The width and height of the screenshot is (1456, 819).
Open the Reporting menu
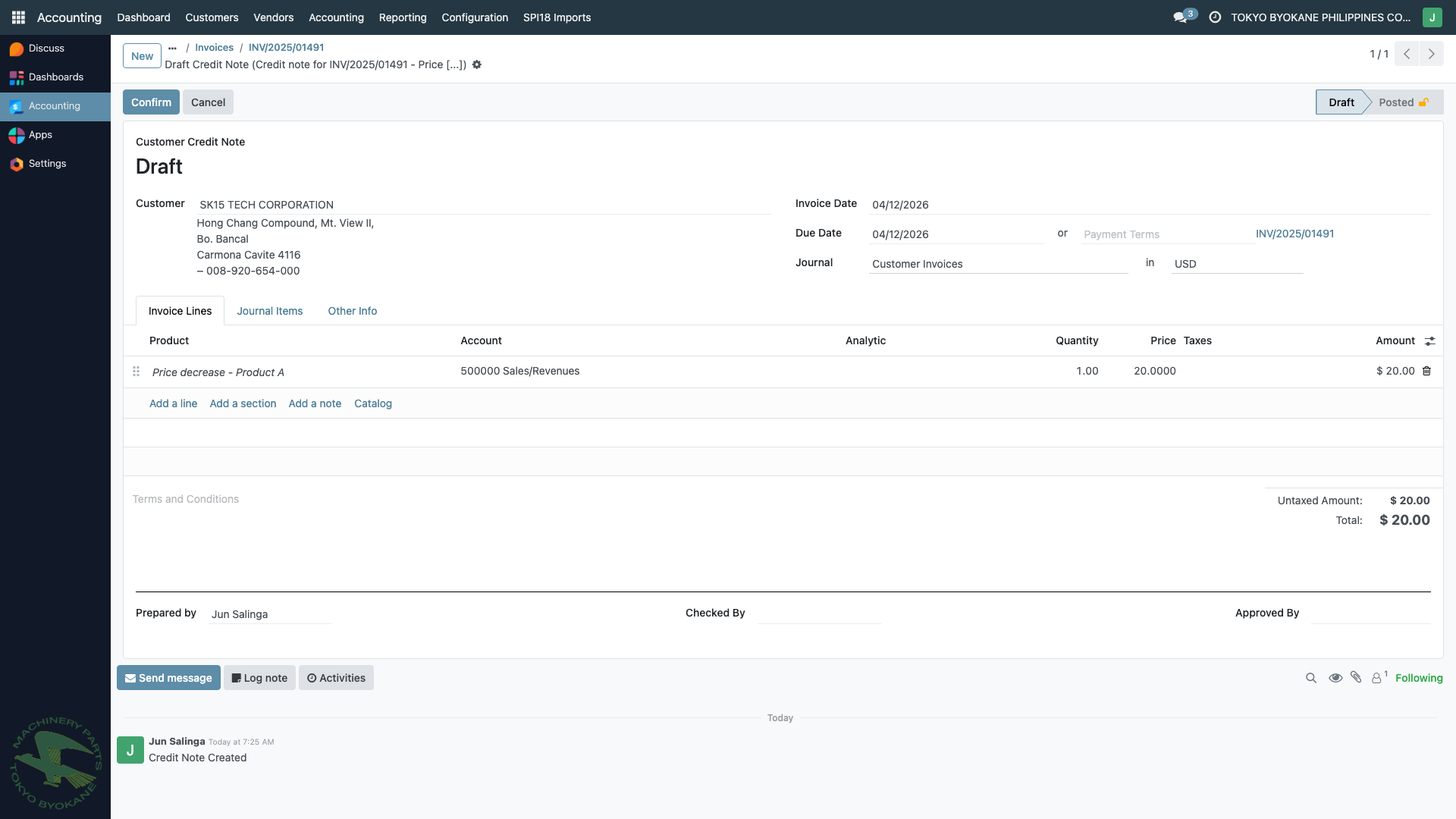(402, 17)
